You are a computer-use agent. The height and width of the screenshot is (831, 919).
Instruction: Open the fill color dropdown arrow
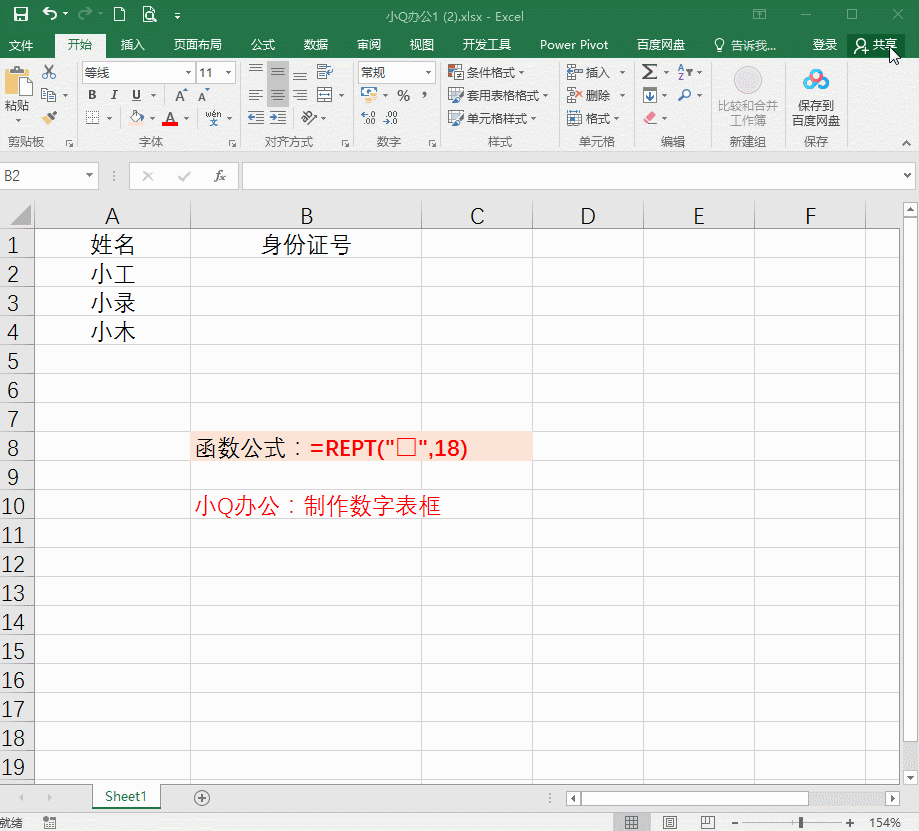click(x=152, y=118)
